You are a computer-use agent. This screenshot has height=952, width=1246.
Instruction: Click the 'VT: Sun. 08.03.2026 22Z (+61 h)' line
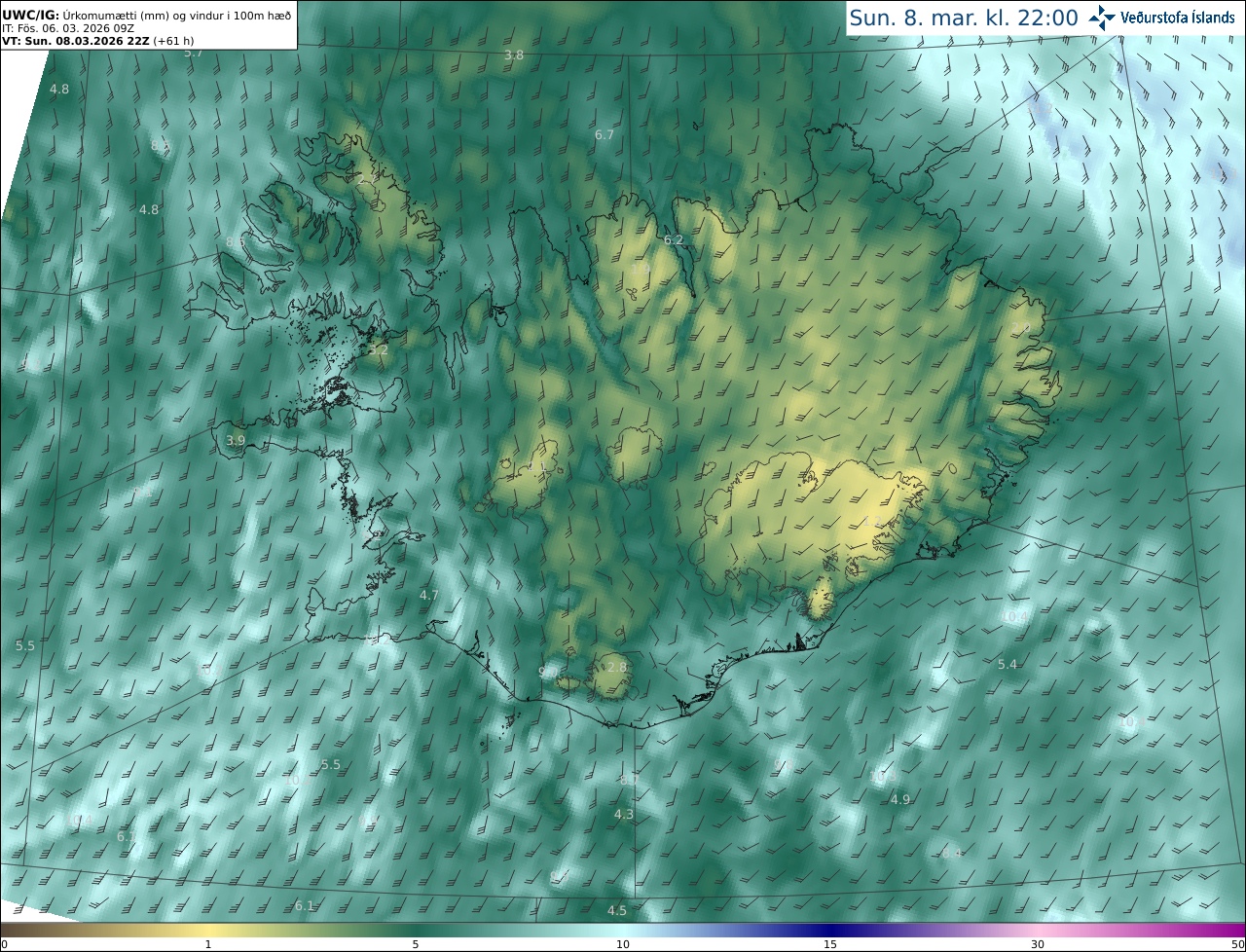[x=97, y=41]
